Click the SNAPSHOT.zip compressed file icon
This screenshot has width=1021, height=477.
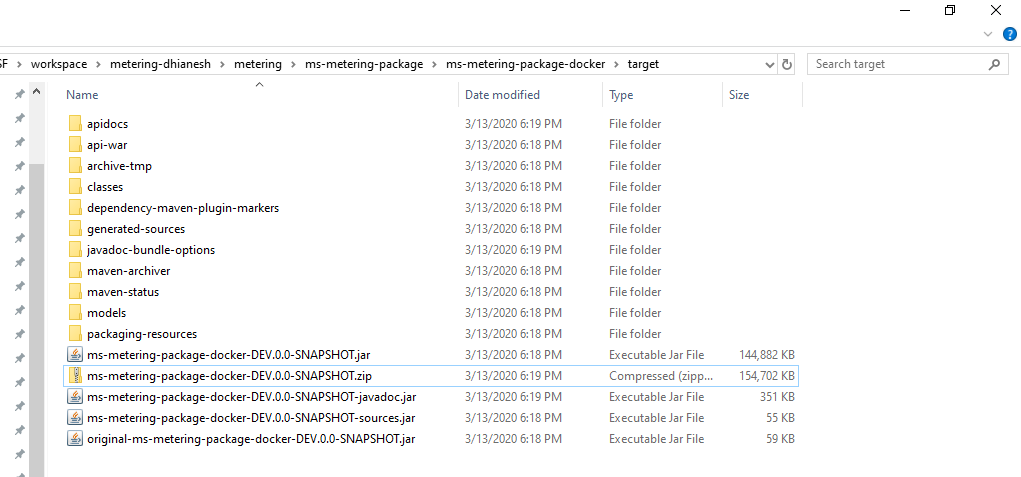(x=75, y=376)
